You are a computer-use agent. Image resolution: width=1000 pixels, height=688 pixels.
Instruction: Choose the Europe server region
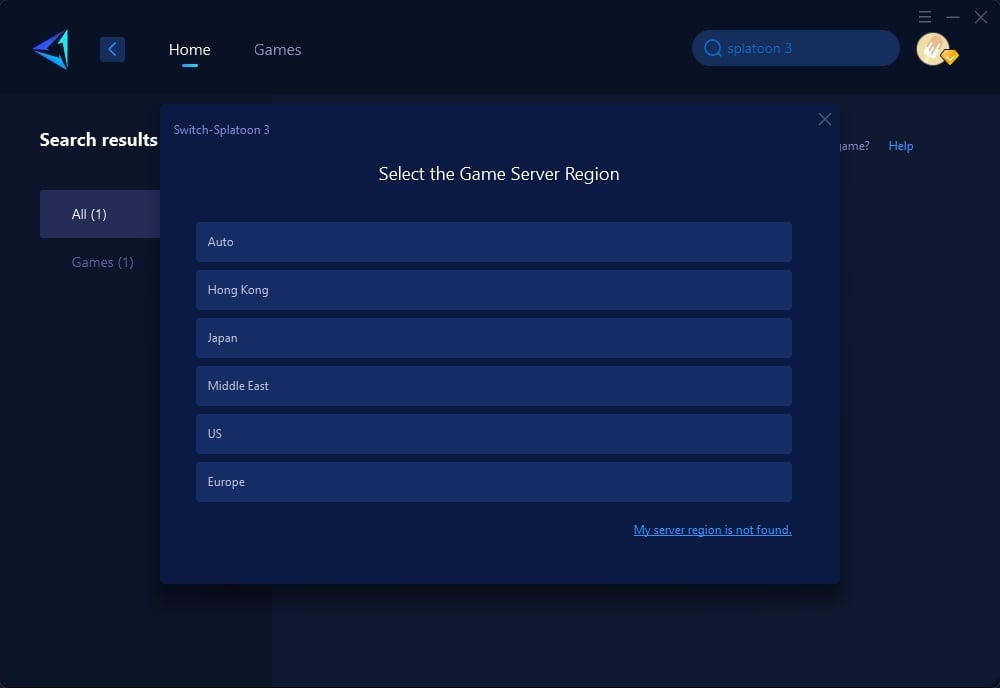pyautogui.click(x=494, y=482)
